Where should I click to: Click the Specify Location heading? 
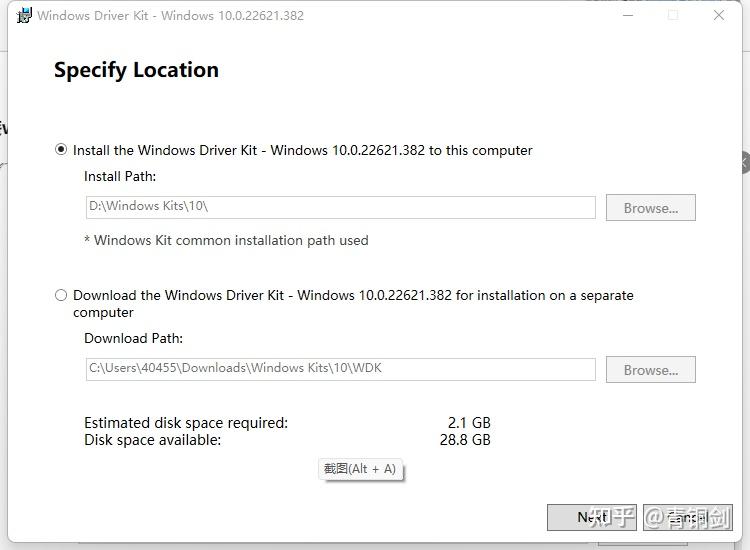click(136, 70)
